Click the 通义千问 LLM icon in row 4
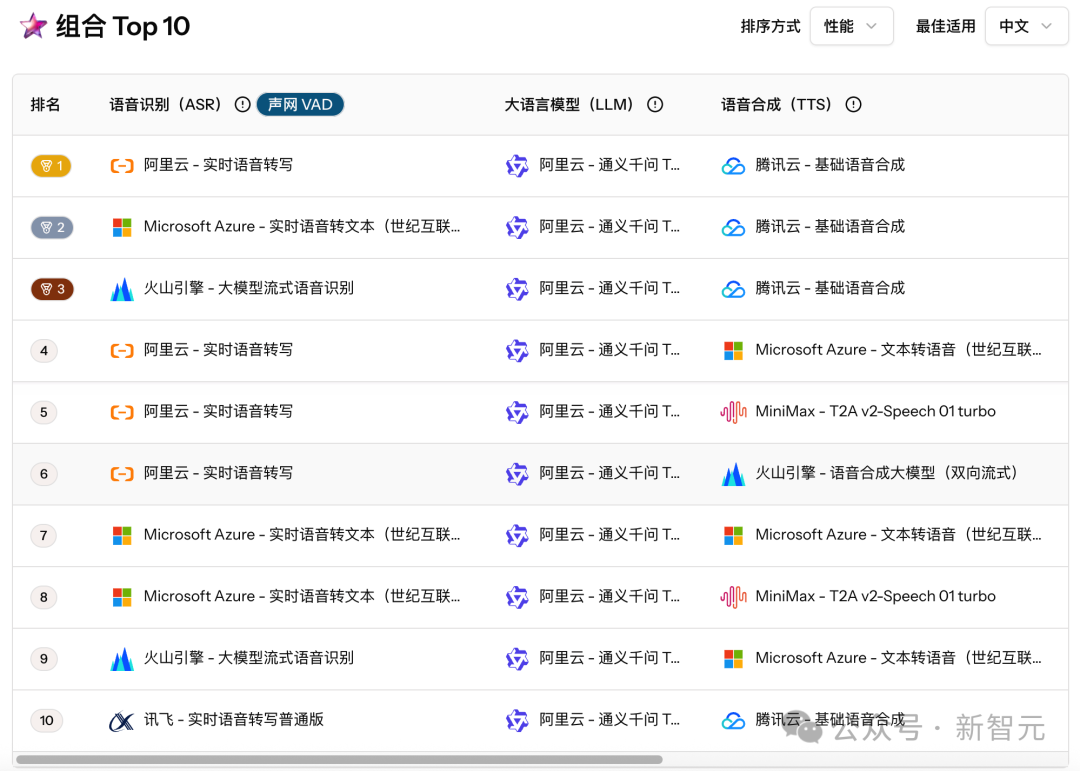The image size is (1080, 771). pos(517,350)
